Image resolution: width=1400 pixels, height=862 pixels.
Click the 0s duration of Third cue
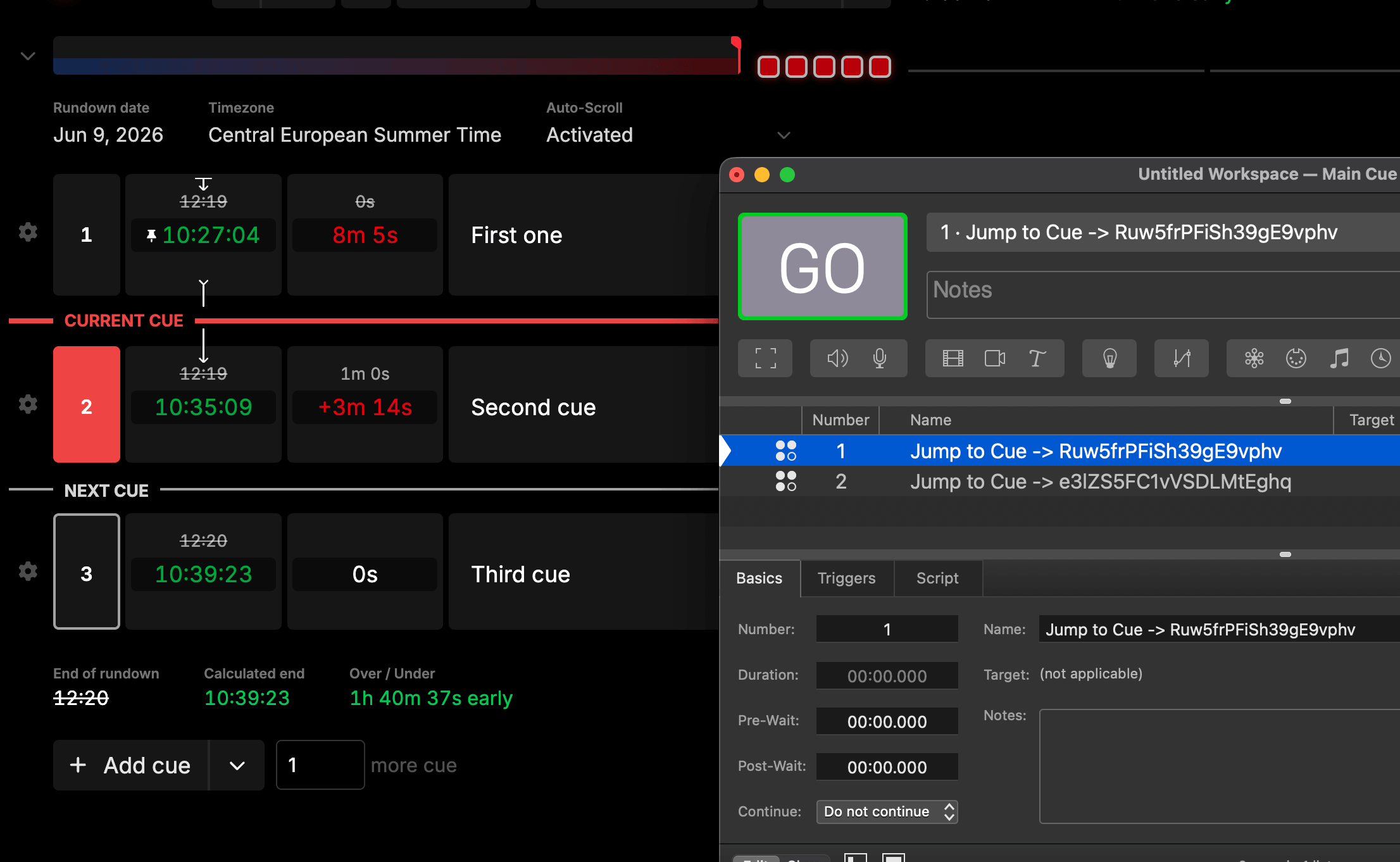pyautogui.click(x=365, y=574)
